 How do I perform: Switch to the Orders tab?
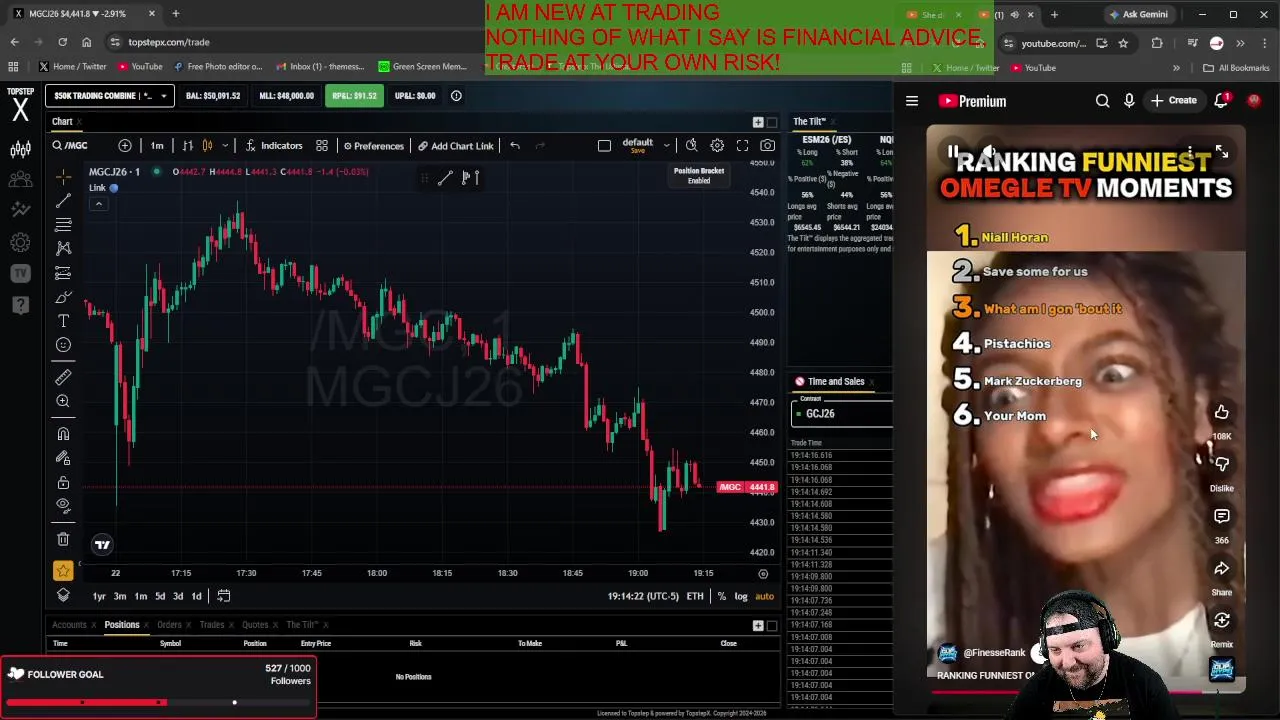[x=169, y=625]
